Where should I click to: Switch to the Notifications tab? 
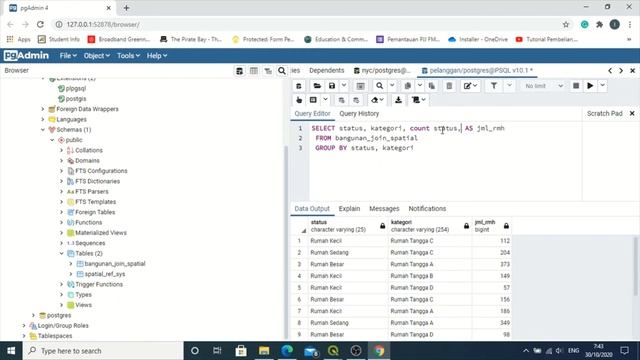[427, 209]
